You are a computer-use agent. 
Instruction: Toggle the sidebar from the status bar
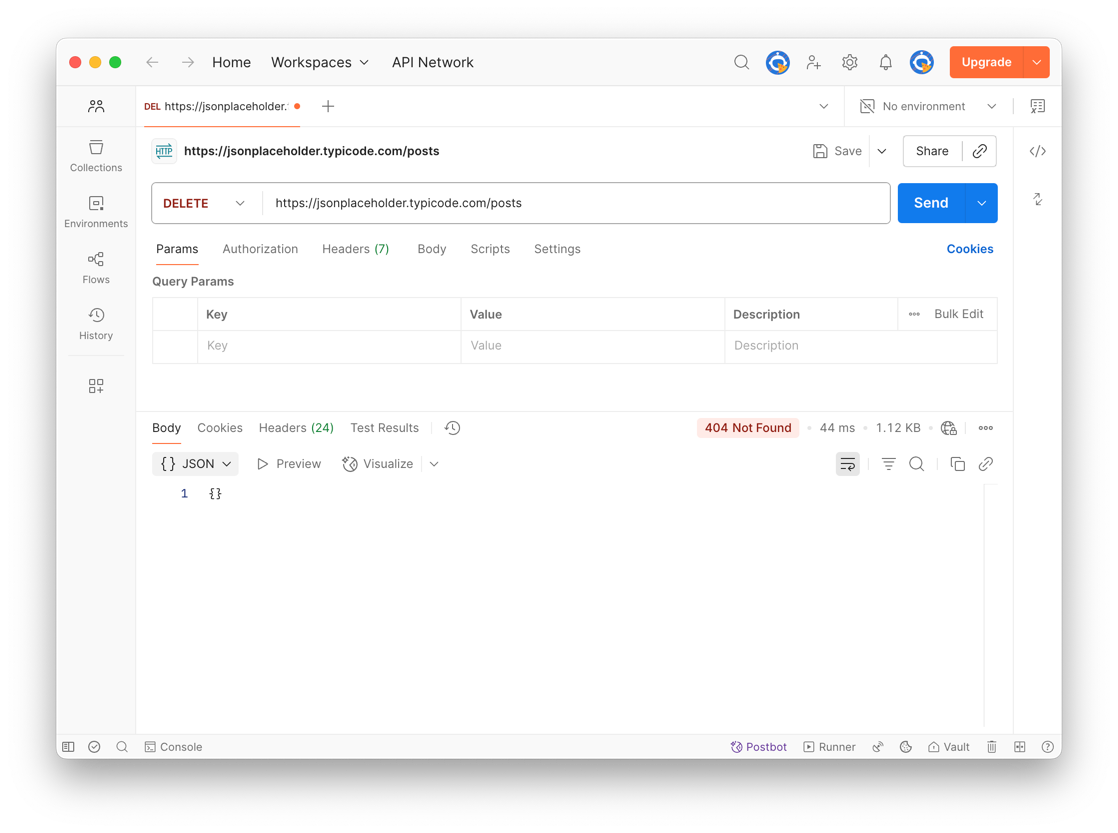pos(68,747)
